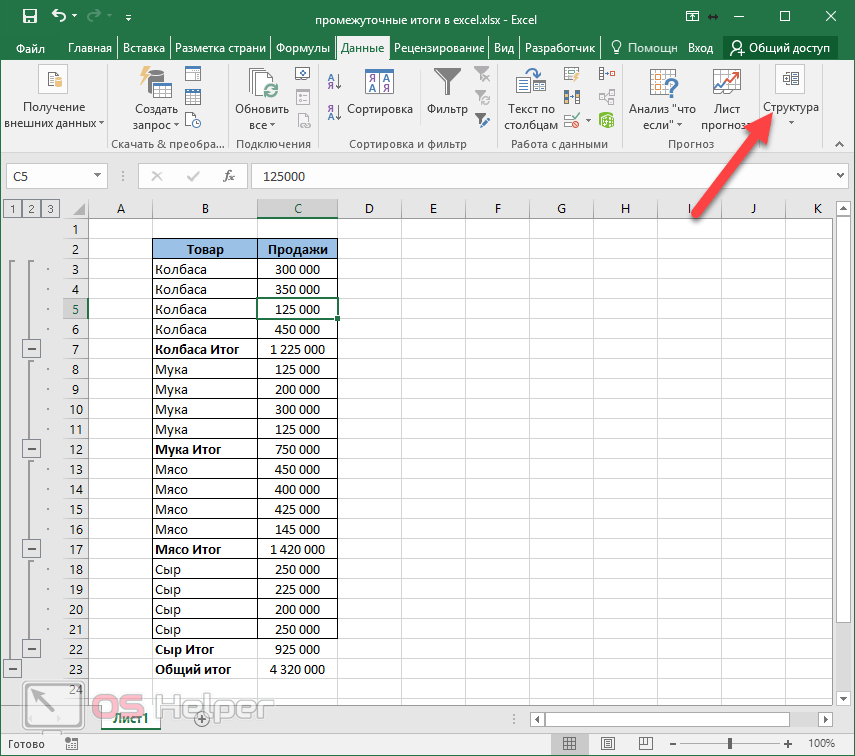Open the Quick Access Toolbar customize arrow
The image size is (855, 756).
tap(128, 18)
